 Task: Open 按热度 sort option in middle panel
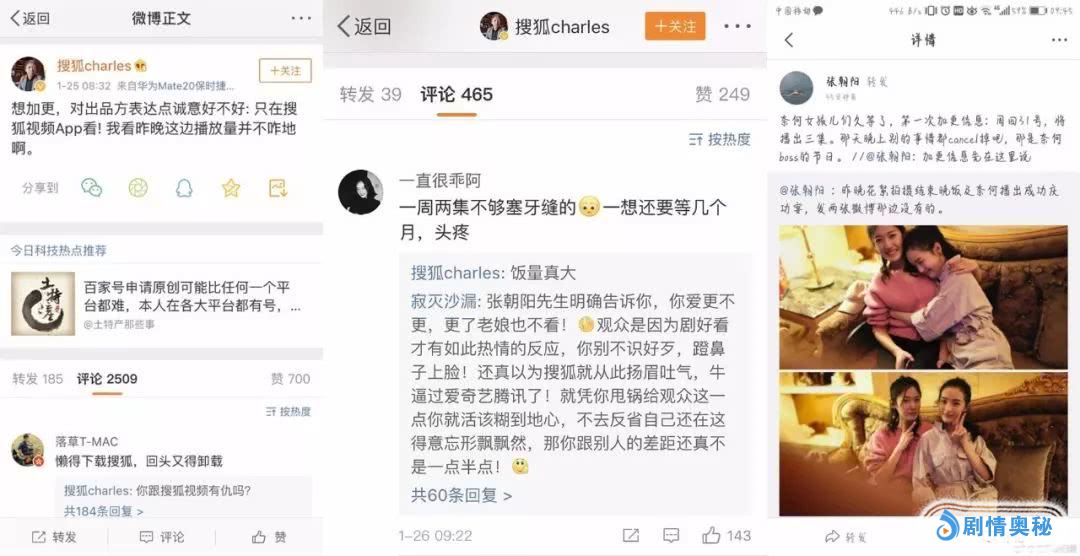click(719, 139)
